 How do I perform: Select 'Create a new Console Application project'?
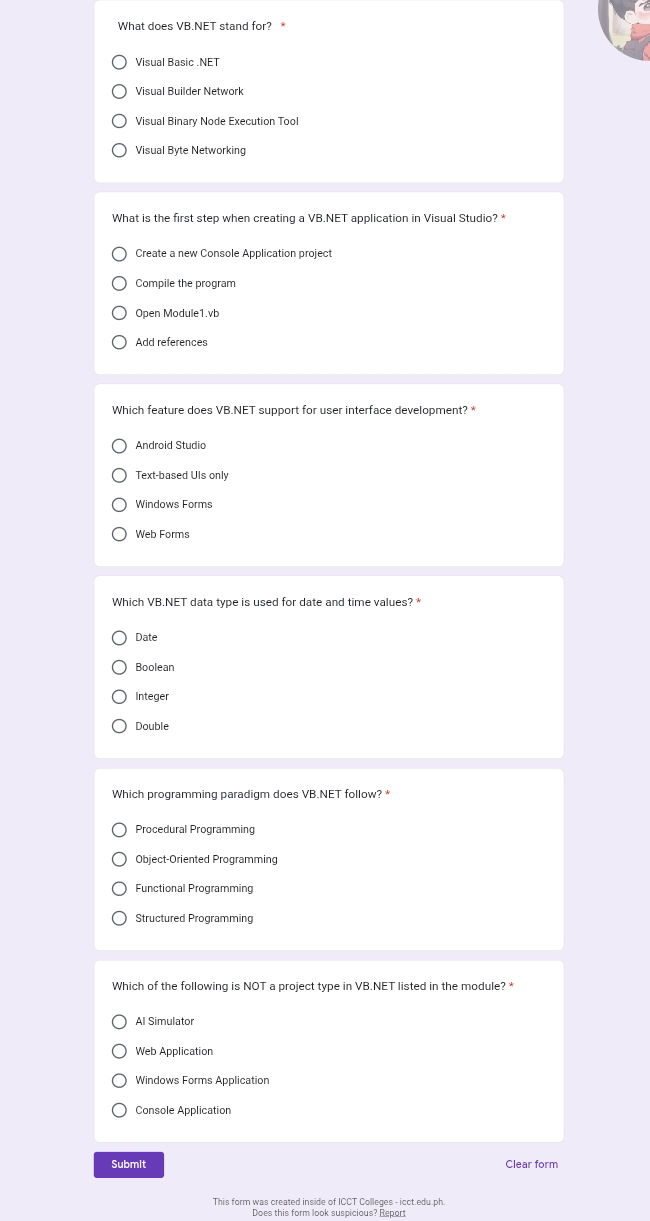pos(119,254)
